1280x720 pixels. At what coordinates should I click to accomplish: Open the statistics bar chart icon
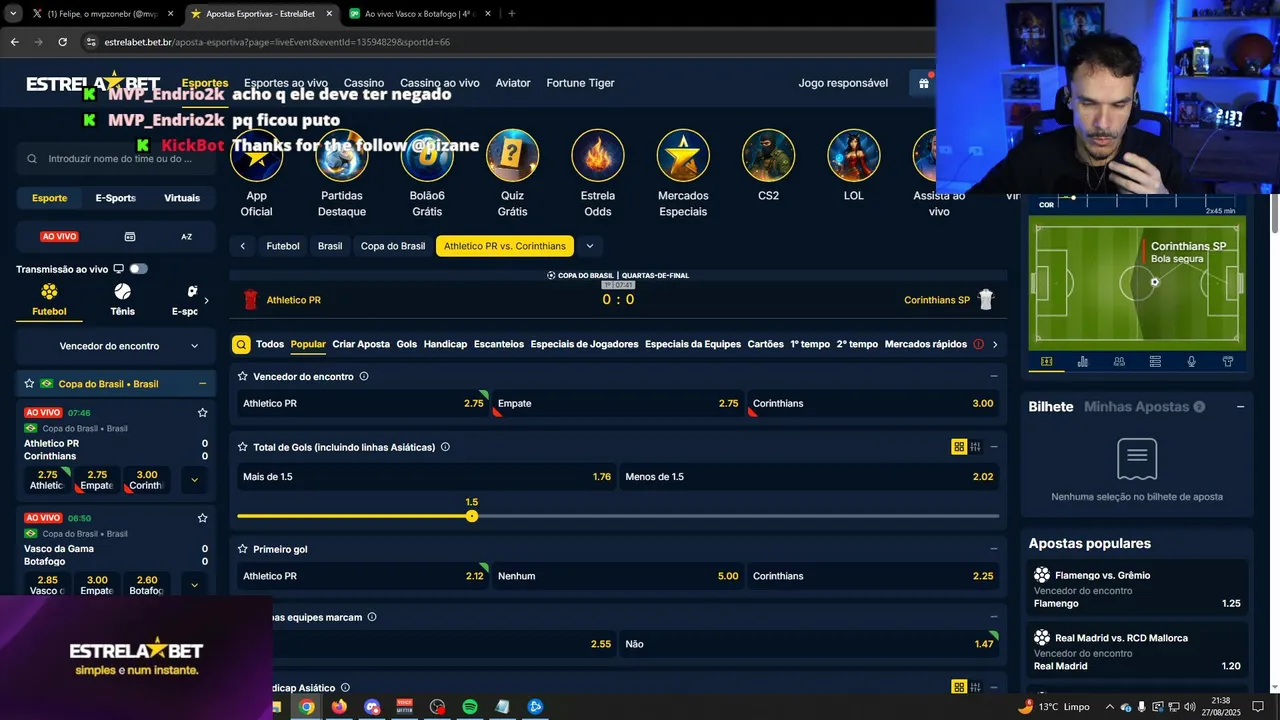pyautogui.click(x=1083, y=362)
